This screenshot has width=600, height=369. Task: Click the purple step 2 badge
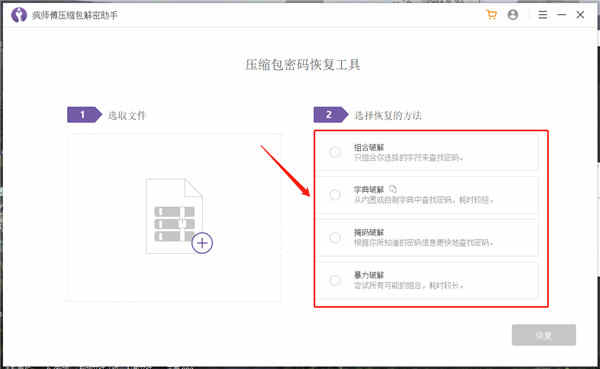point(331,114)
